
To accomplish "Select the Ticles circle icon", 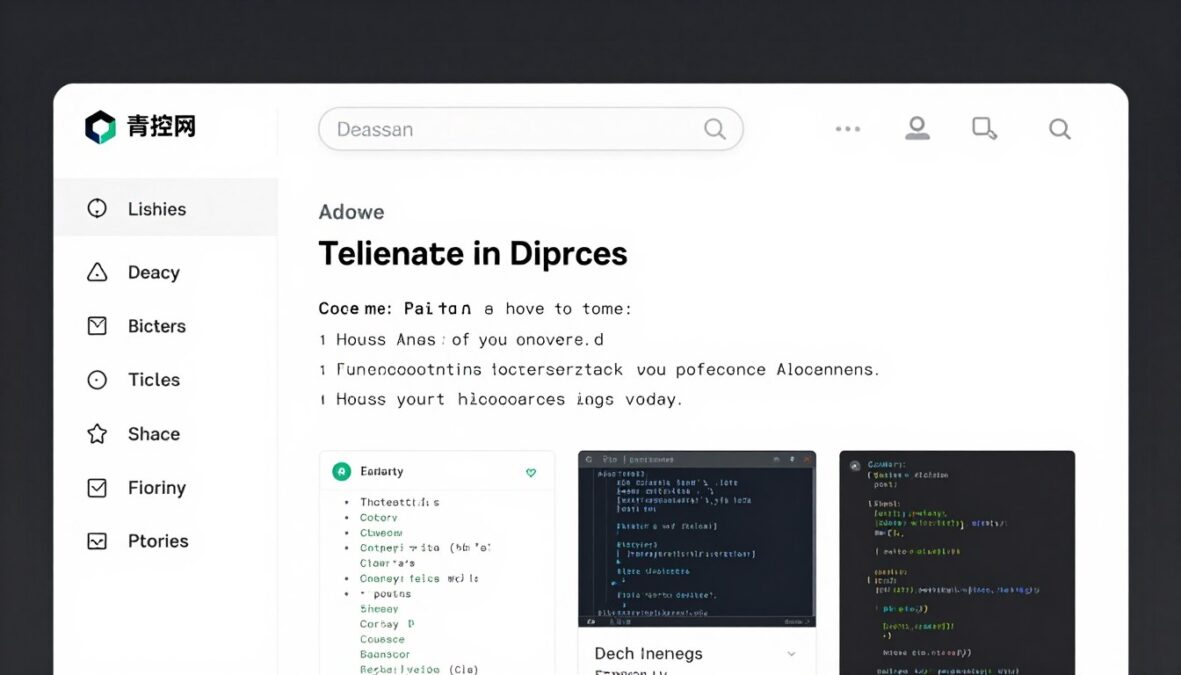I will pyautogui.click(x=97, y=379).
